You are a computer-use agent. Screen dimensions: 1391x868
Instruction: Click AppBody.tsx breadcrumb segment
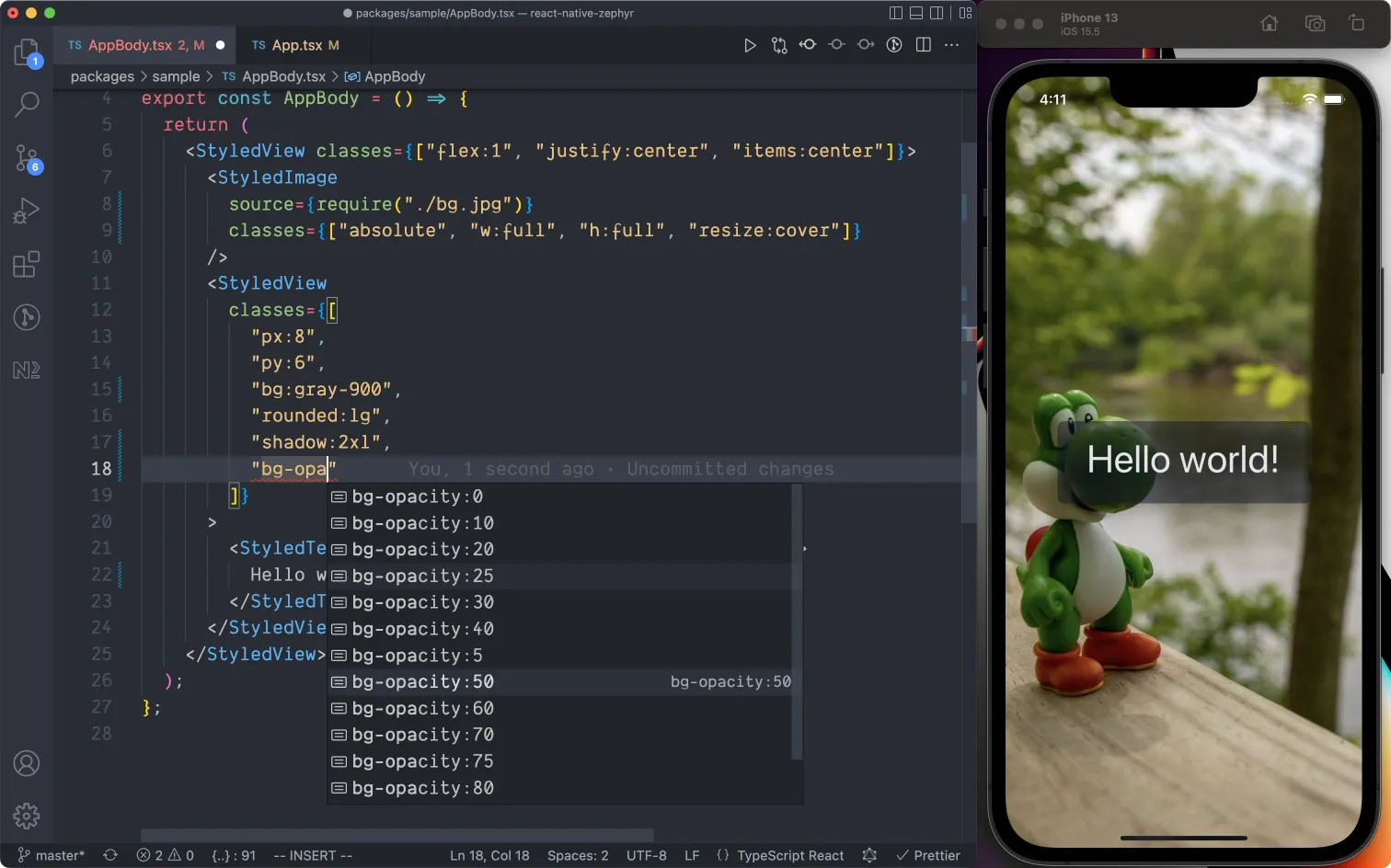[x=274, y=76]
